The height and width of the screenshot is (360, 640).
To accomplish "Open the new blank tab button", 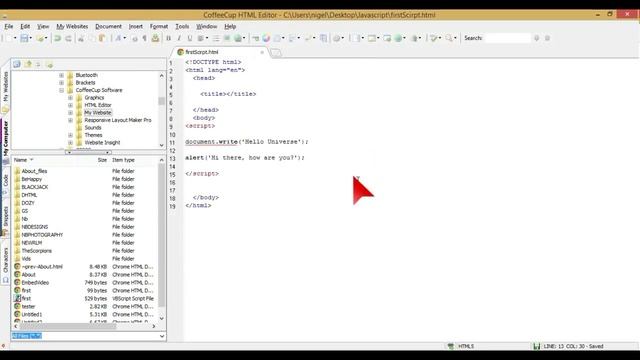I will click(x=276, y=53).
